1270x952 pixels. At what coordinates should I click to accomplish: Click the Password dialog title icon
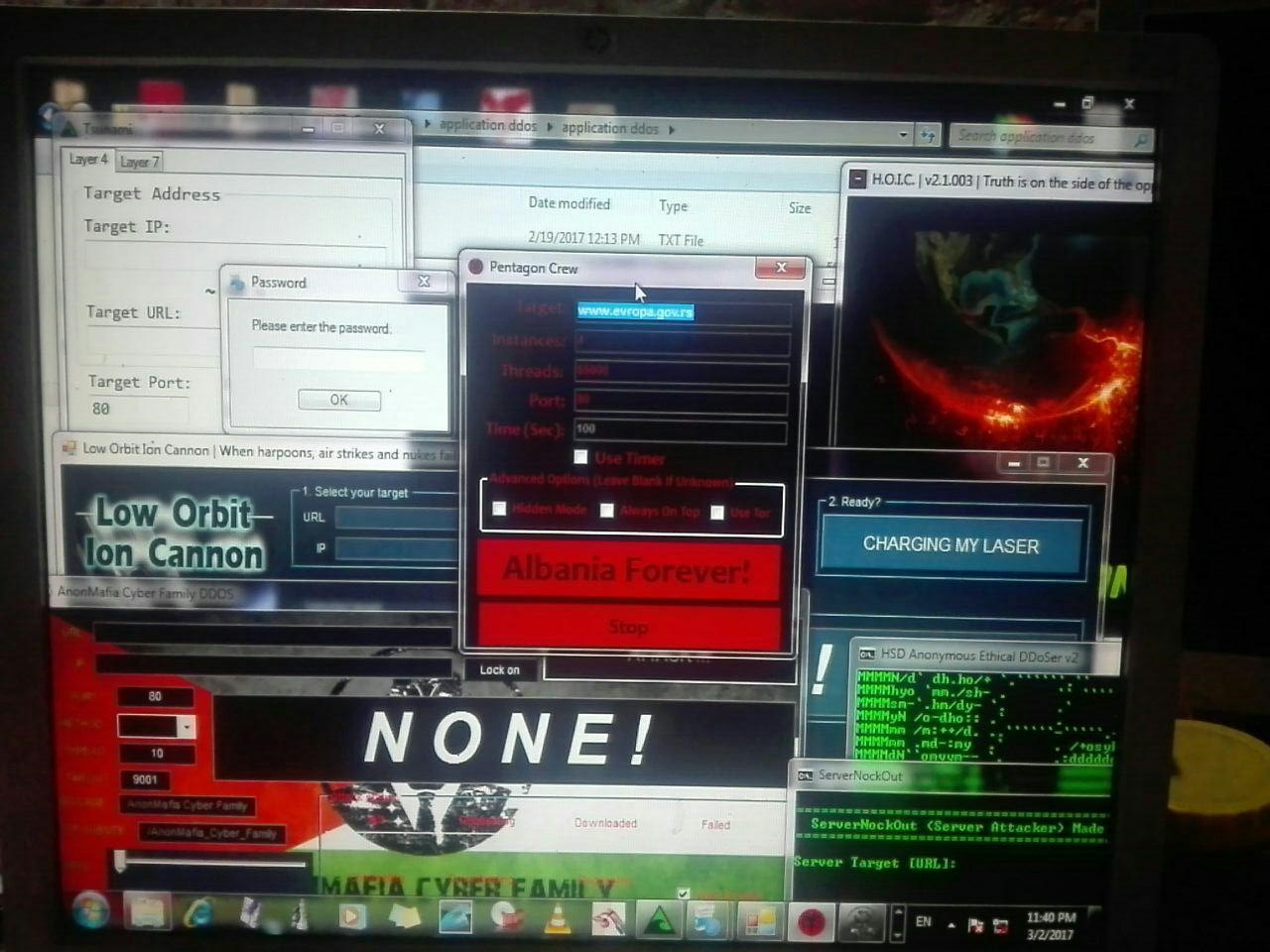pos(237,283)
